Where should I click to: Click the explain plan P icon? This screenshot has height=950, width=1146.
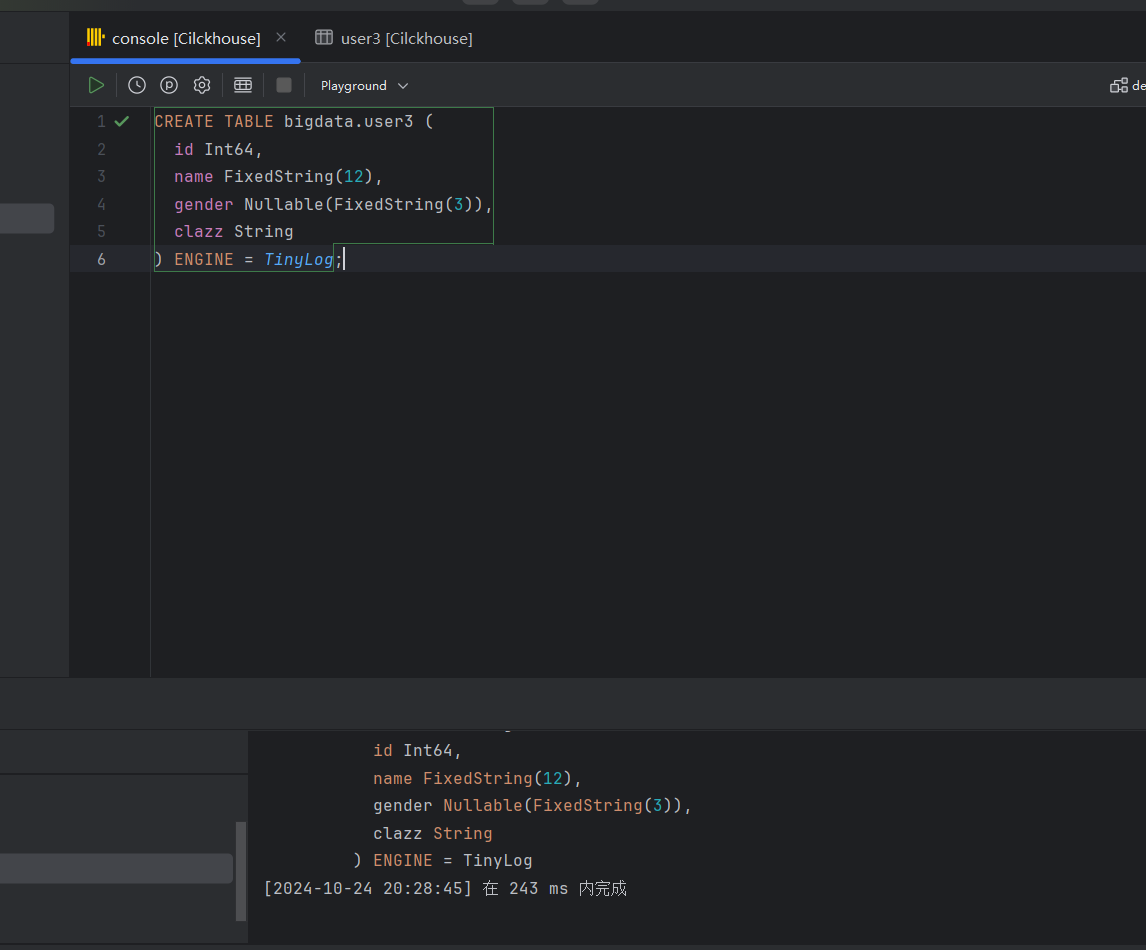pos(169,86)
